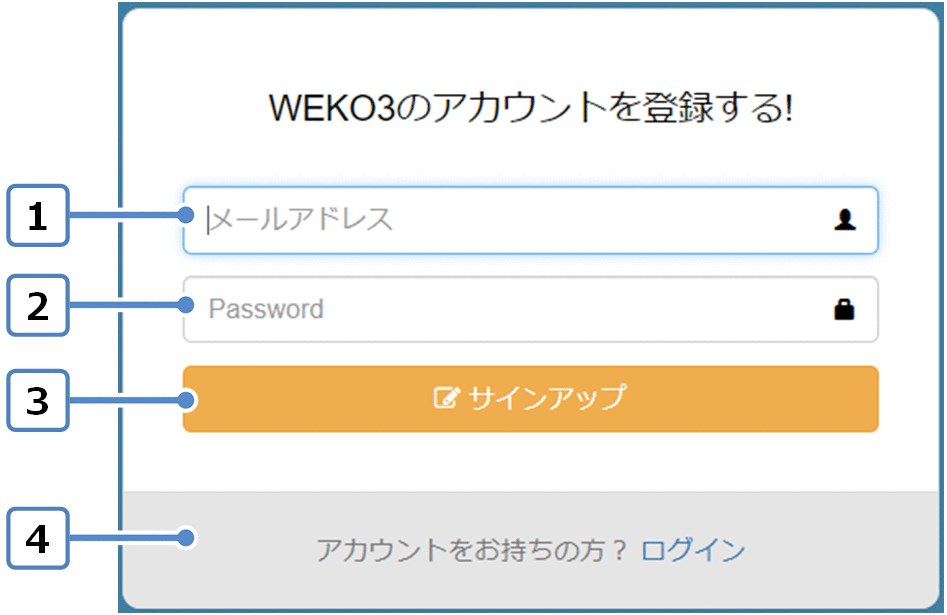Click the callout dot in the gray footer
947x615 pixels.
[187, 538]
